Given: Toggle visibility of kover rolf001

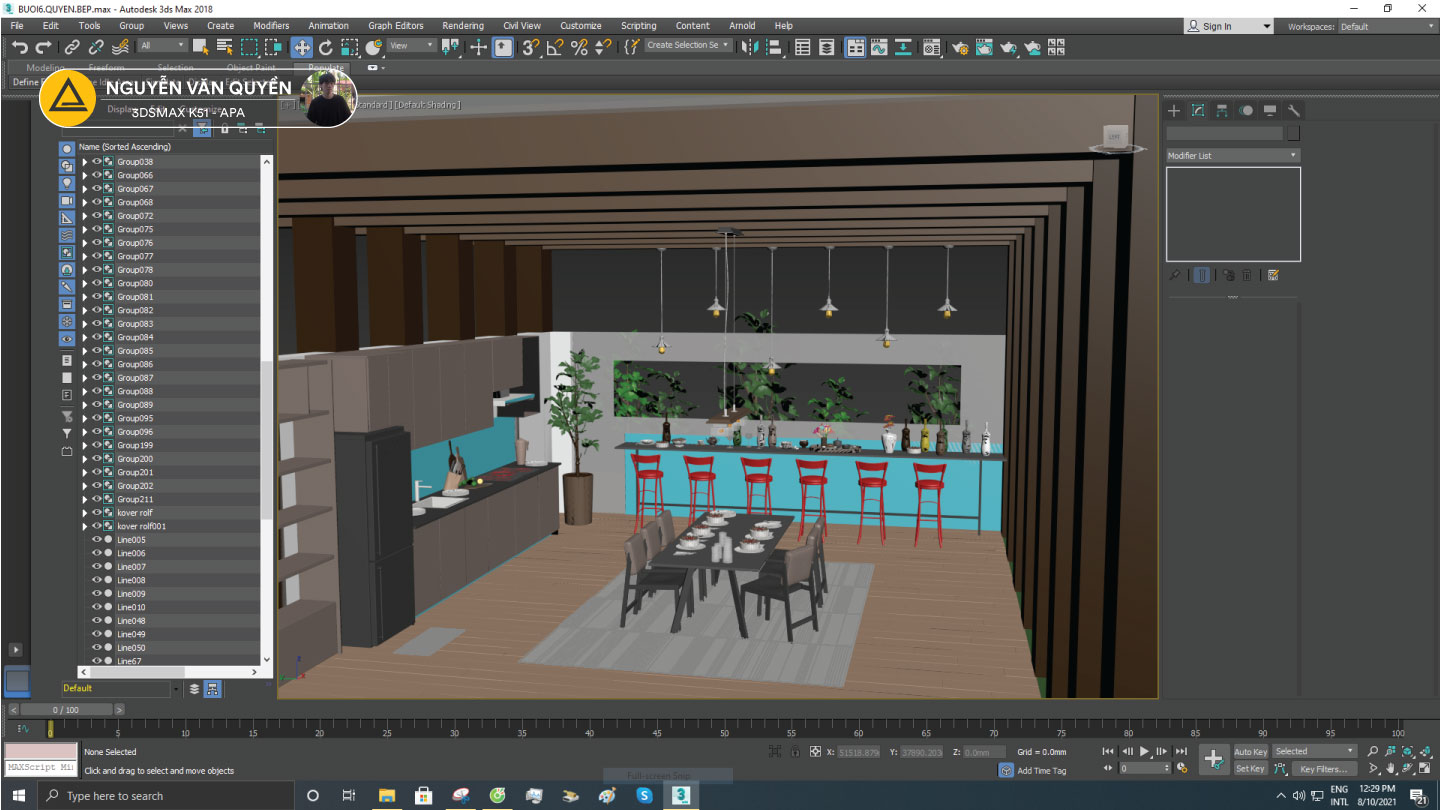Looking at the screenshot, I should point(97,526).
